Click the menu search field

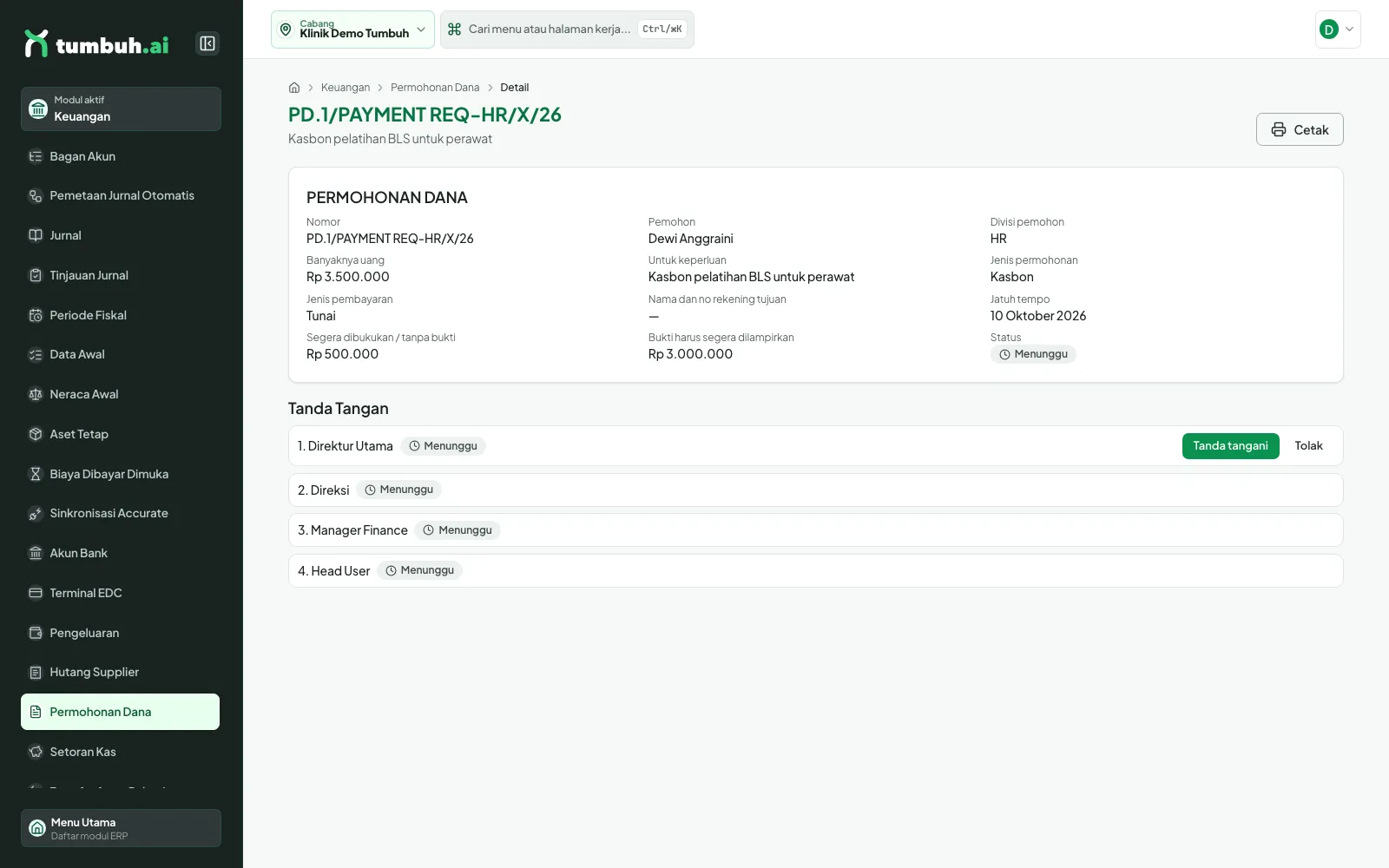(567, 30)
